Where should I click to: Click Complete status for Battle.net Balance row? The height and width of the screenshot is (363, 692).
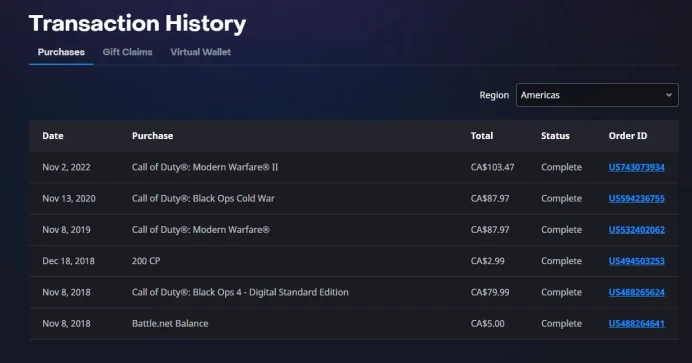pyautogui.click(x=561, y=324)
